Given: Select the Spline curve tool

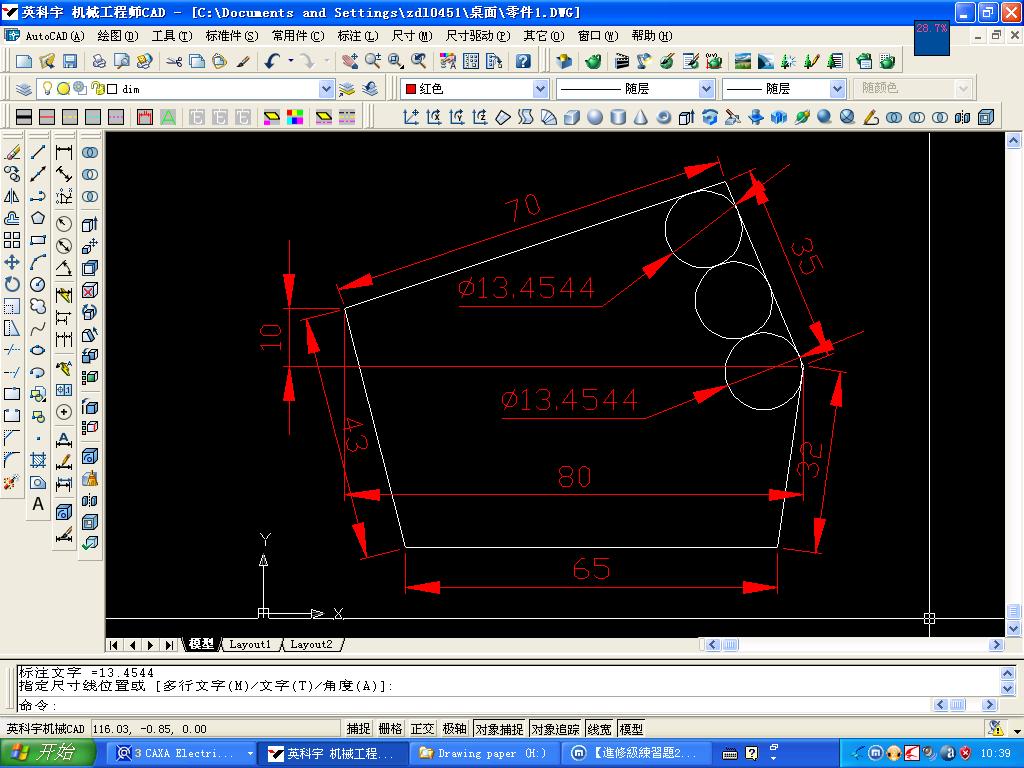Looking at the screenshot, I should tap(38, 328).
